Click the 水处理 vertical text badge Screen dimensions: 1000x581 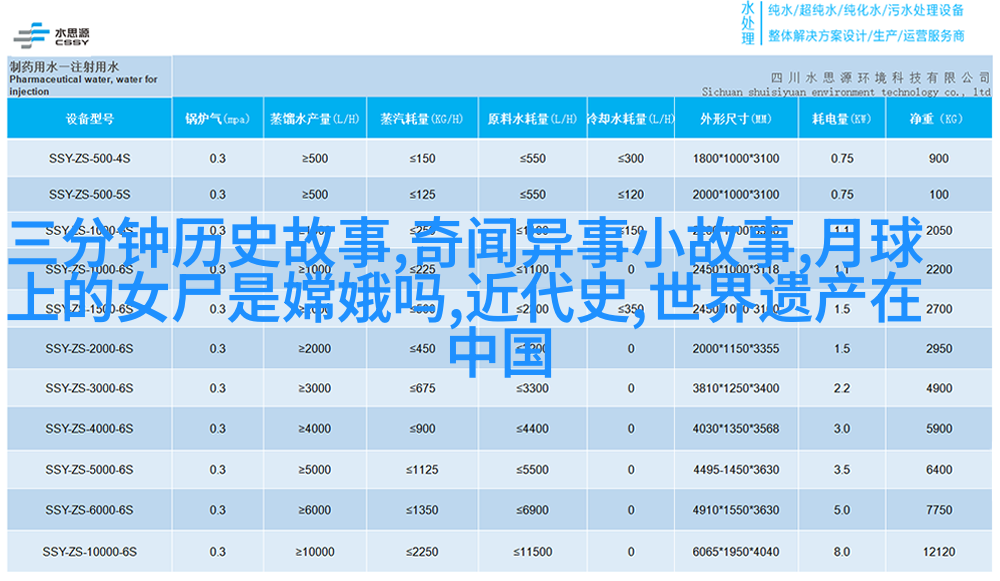pyautogui.click(x=748, y=24)
